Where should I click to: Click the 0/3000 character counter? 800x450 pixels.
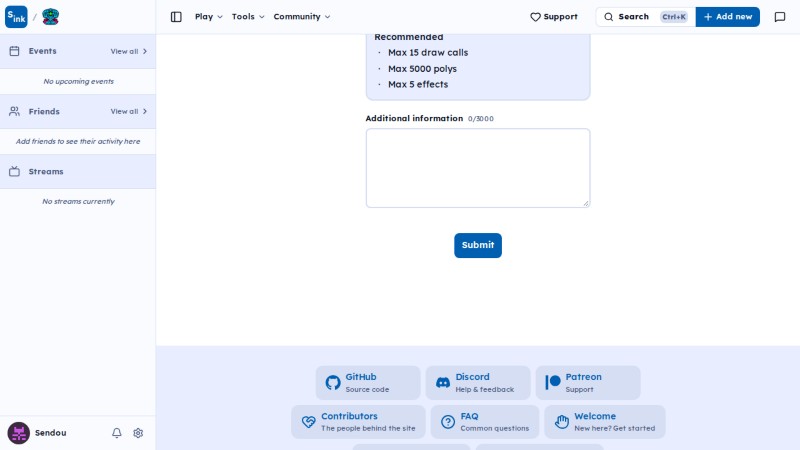481,119
